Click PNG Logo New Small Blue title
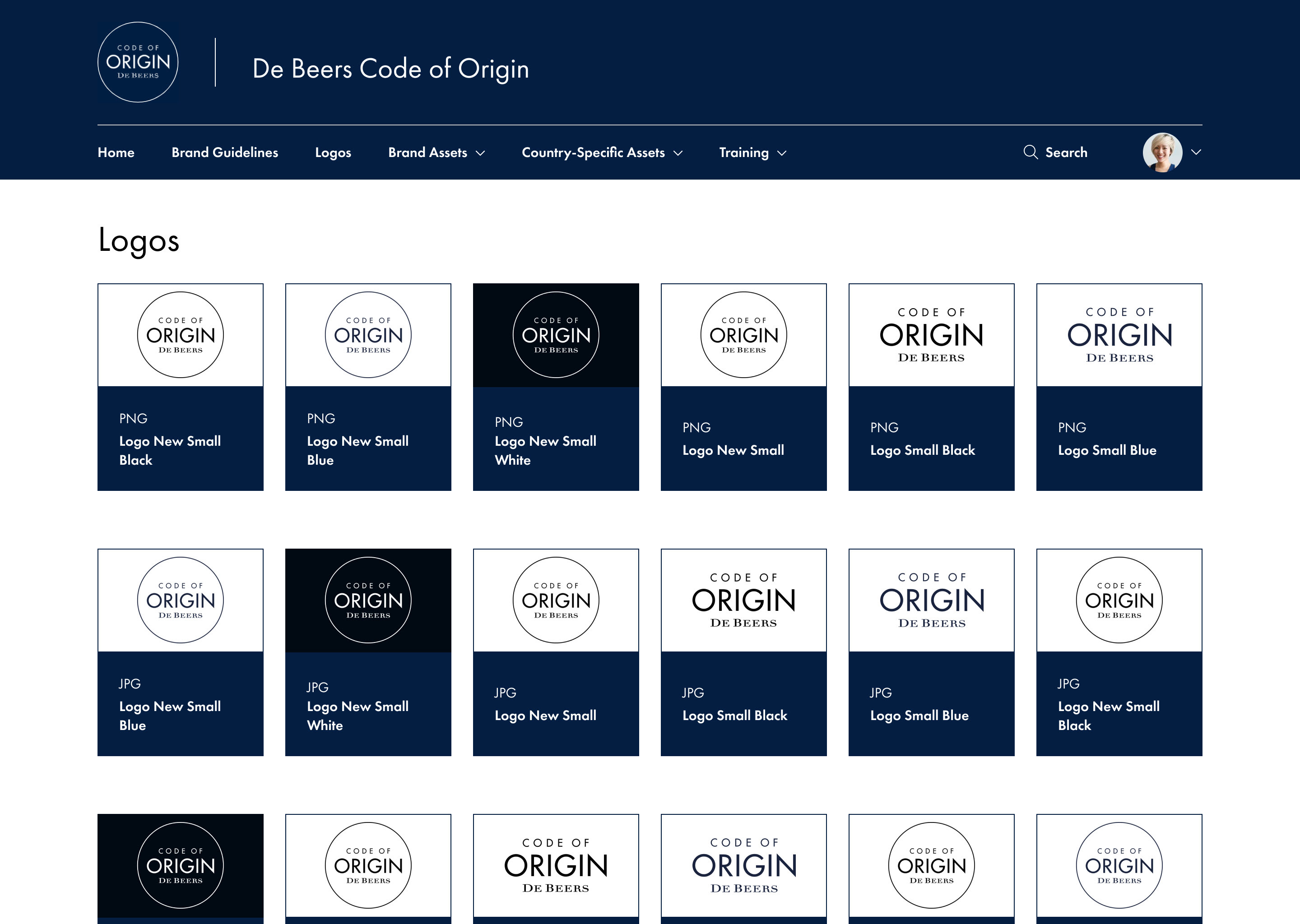Screen dimensions: 1300x924 358,451
